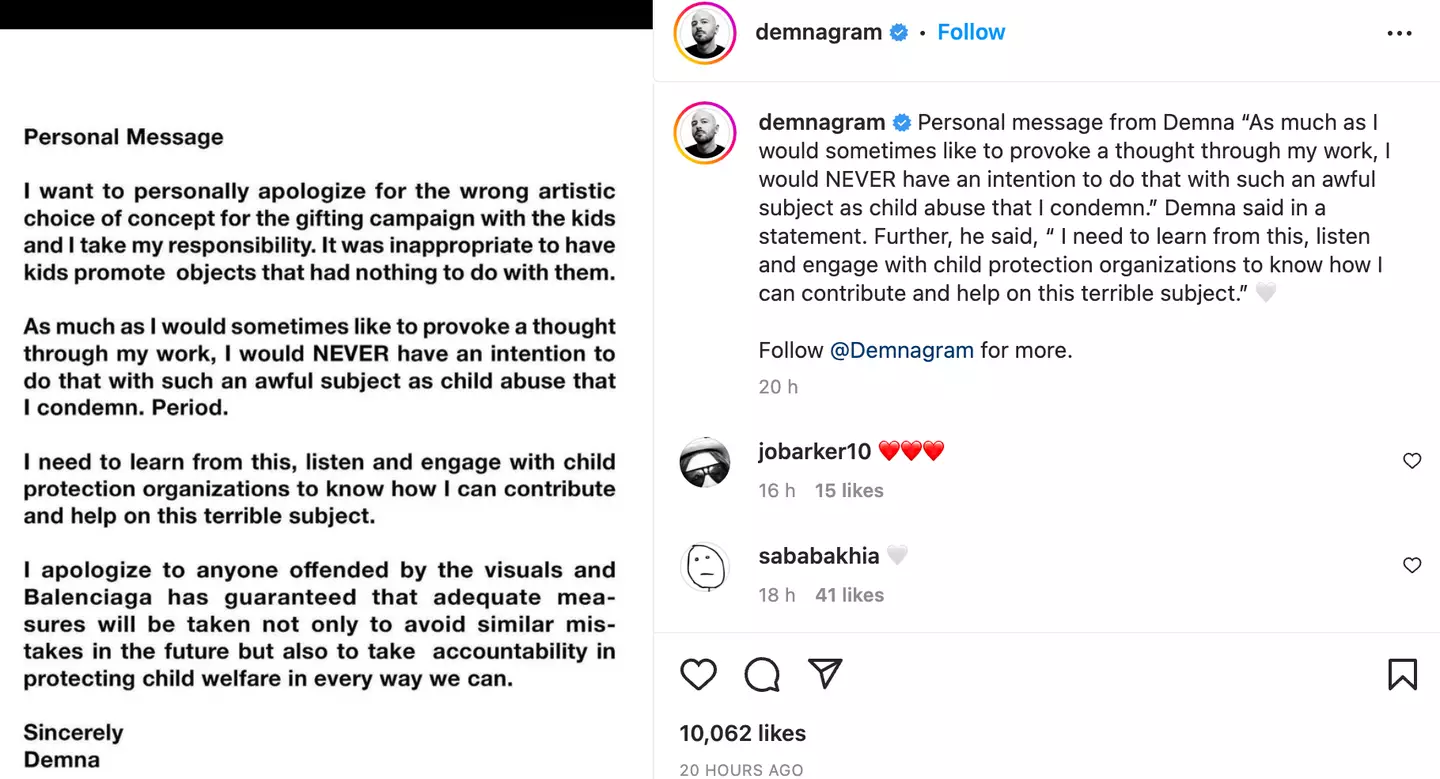
Task: Open the @Demnagram mention link
Action: (x=903, y=350)
